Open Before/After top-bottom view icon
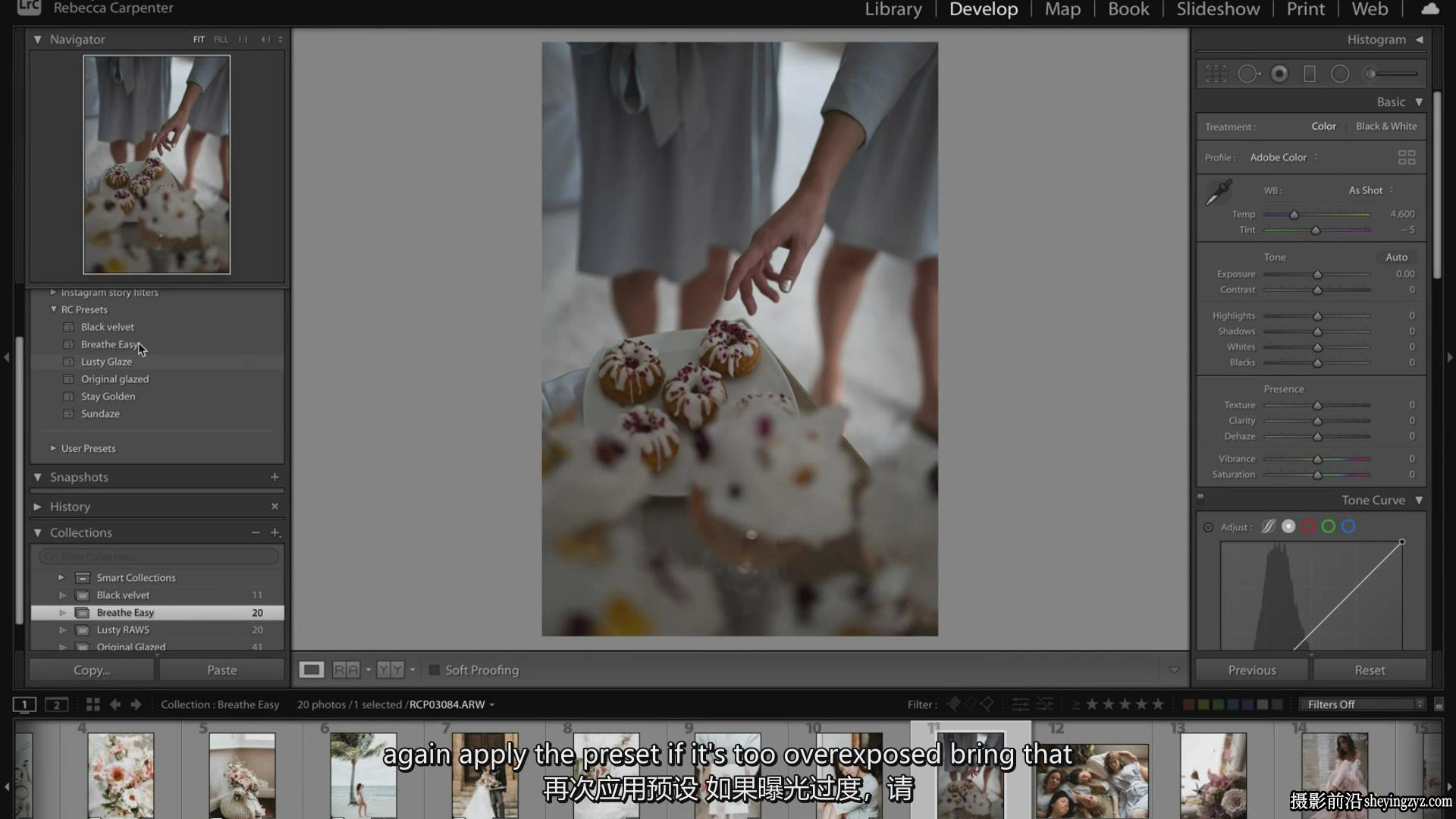Screen dimensions: 1456x819 tap(391, 670)
